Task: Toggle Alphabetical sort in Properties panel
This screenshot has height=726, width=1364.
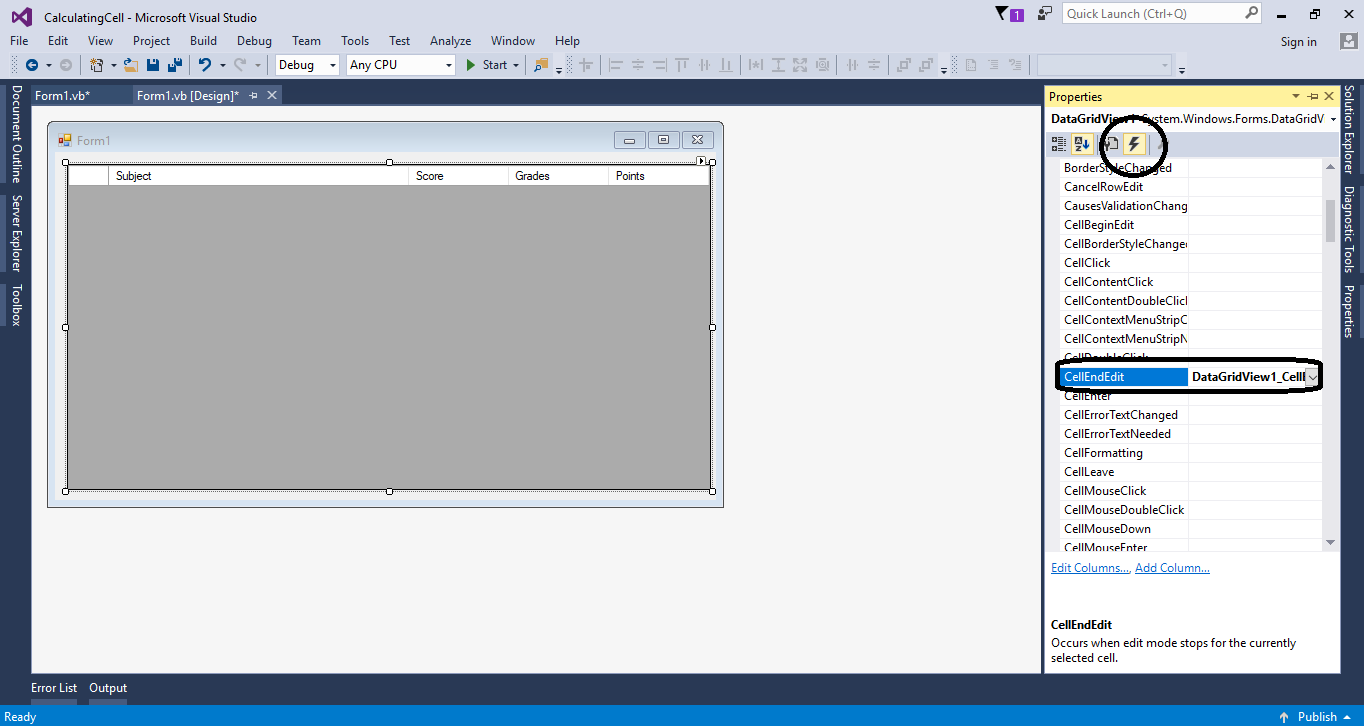Action: [1083, 144]
